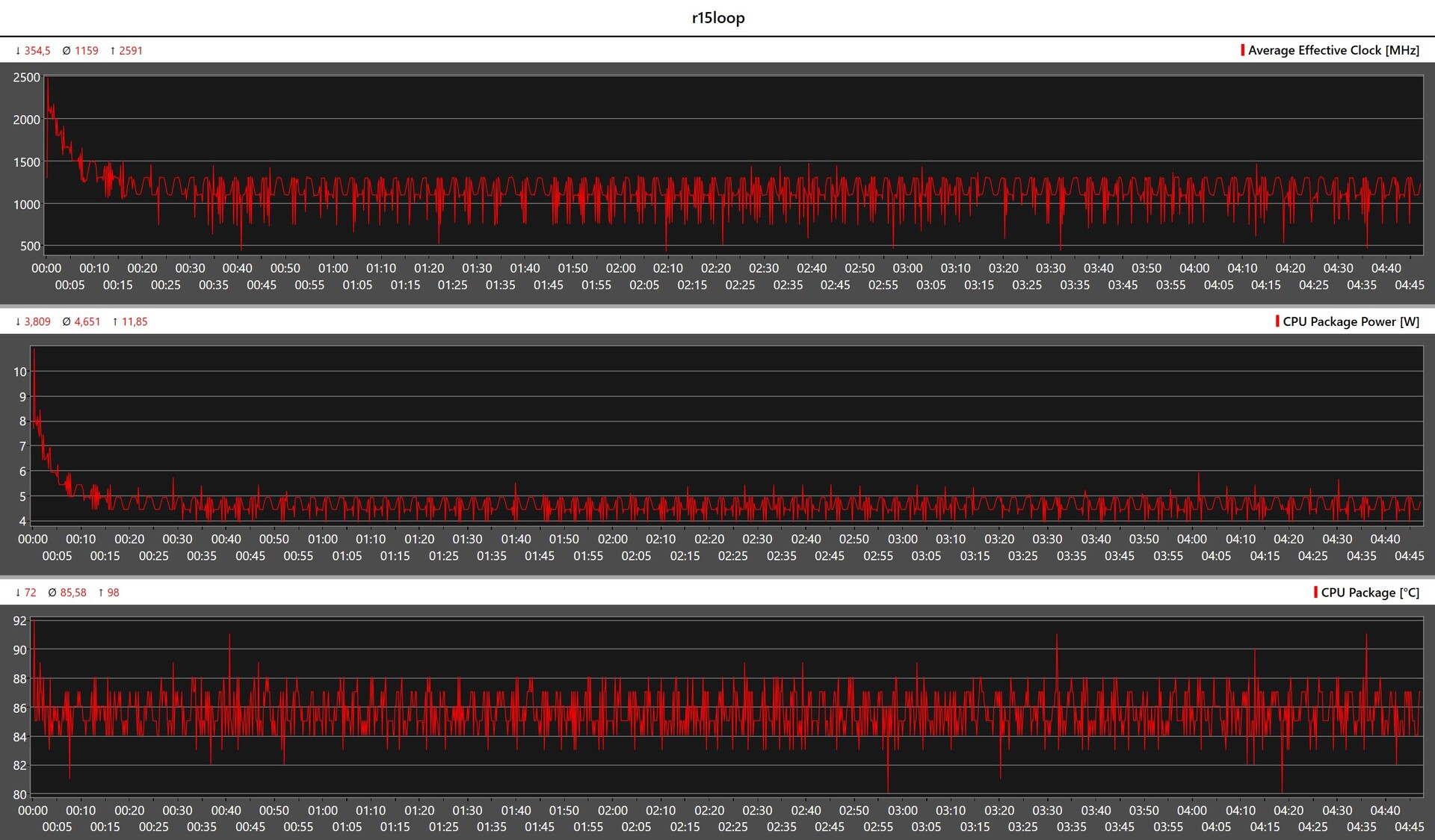Click the average symbol beside 1159
The image size is (1435, 840).
tap(67, 51)
